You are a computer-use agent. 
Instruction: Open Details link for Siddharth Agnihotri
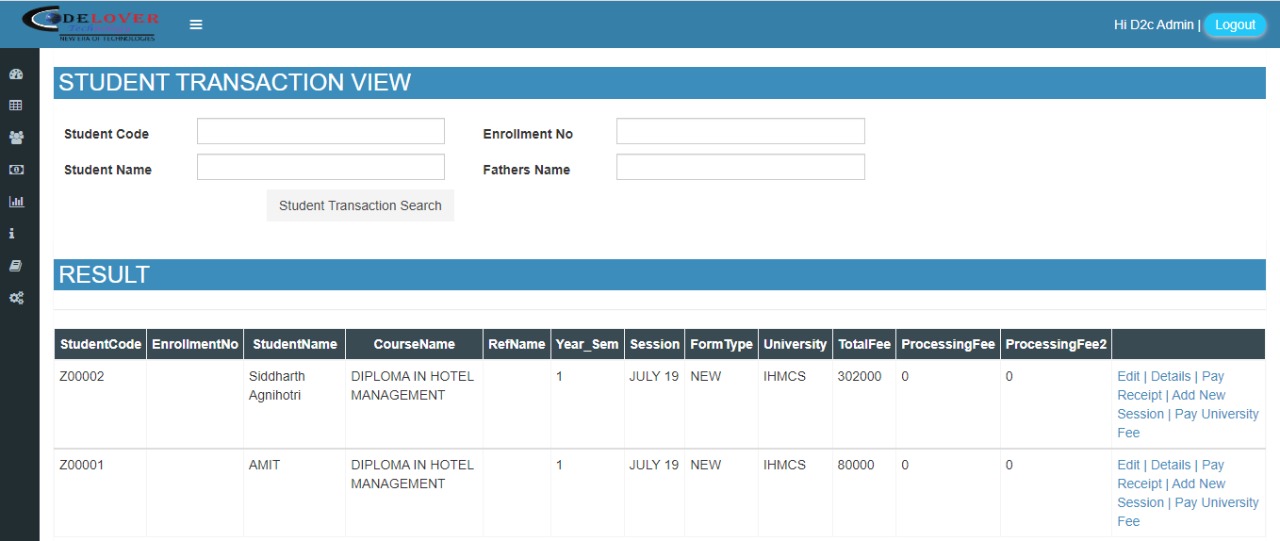click(x=1170, y=376)
